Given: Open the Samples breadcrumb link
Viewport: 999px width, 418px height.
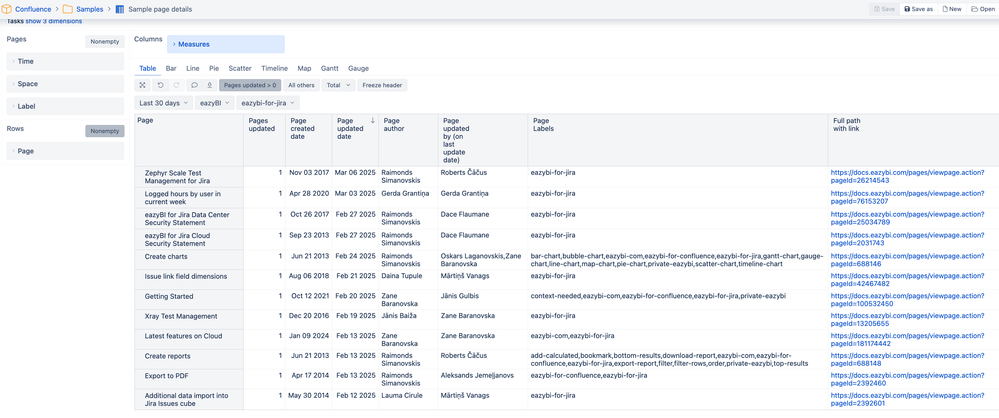Looking at the screenshot, I should point(90,10).
